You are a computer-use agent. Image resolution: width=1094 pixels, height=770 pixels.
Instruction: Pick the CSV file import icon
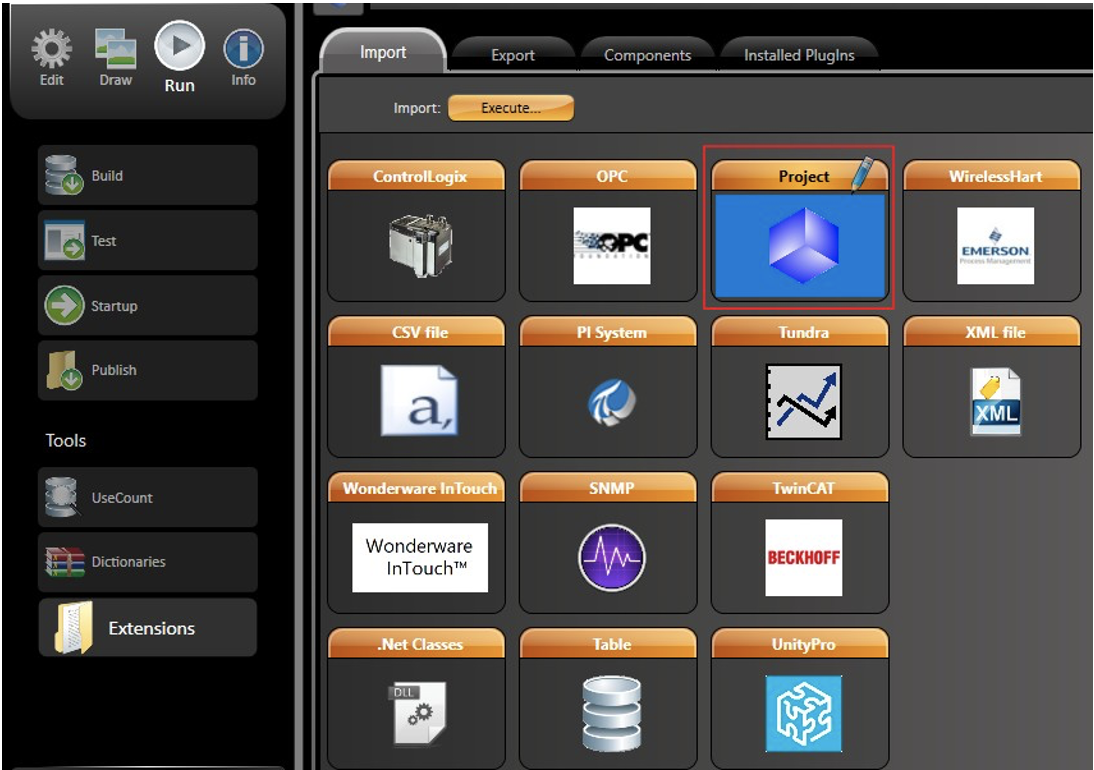tap(418, 401)
